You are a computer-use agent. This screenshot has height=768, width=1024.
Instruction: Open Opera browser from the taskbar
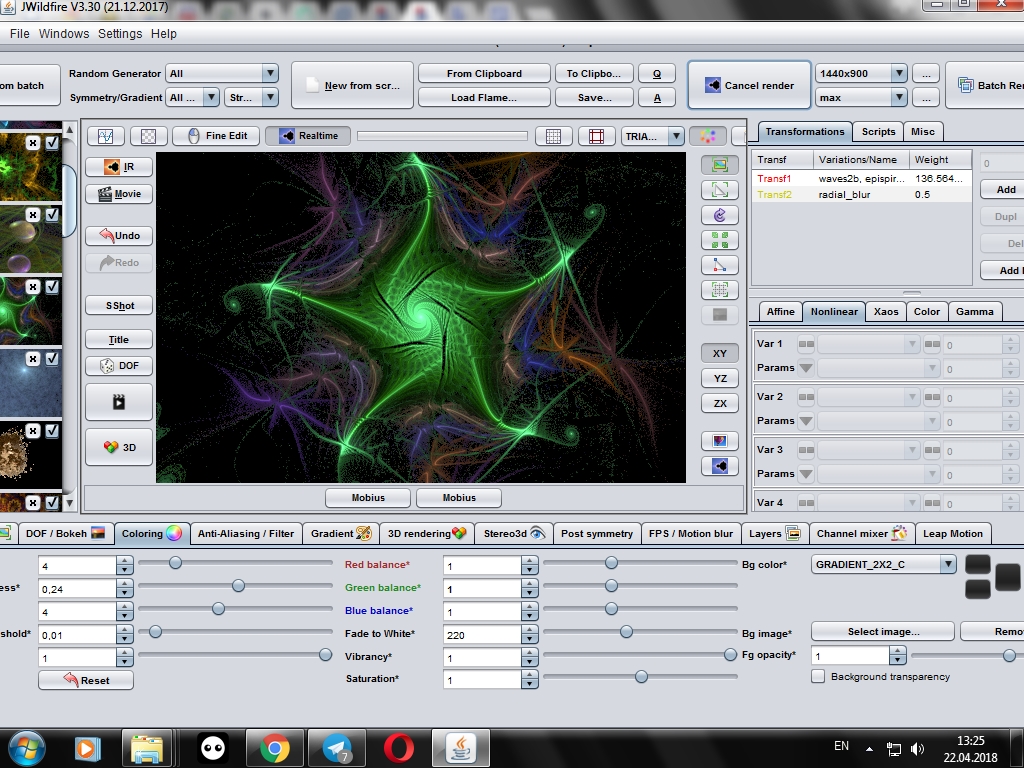(398, 748)
